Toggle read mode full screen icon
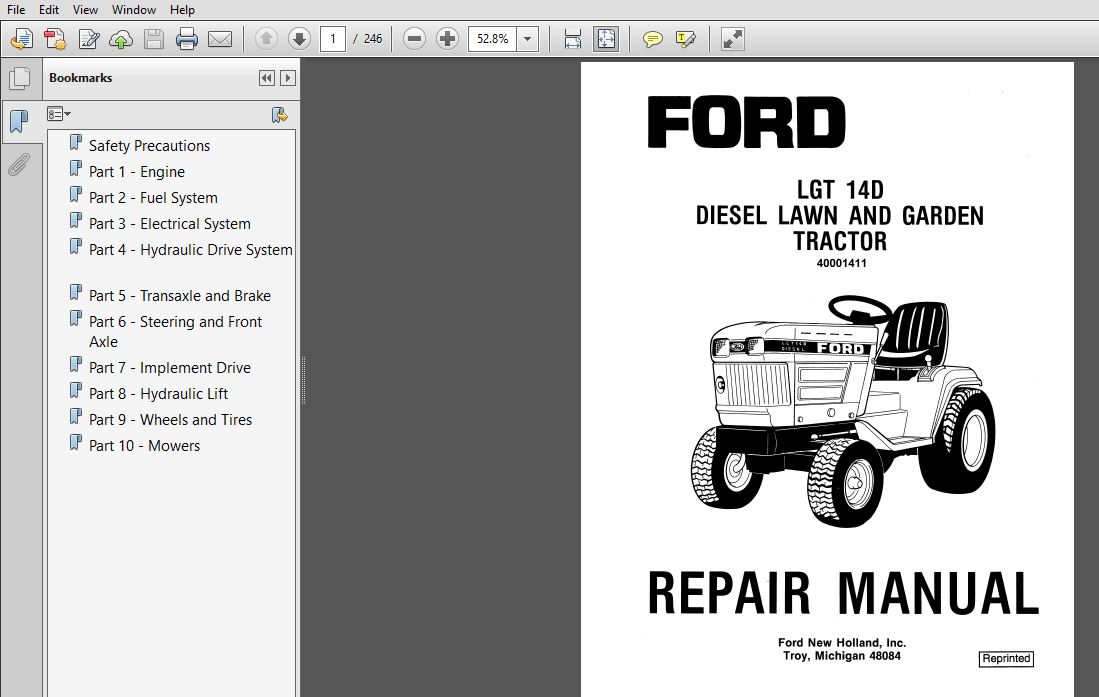This screenshot has height=697, width=1099. pos(732,39)
